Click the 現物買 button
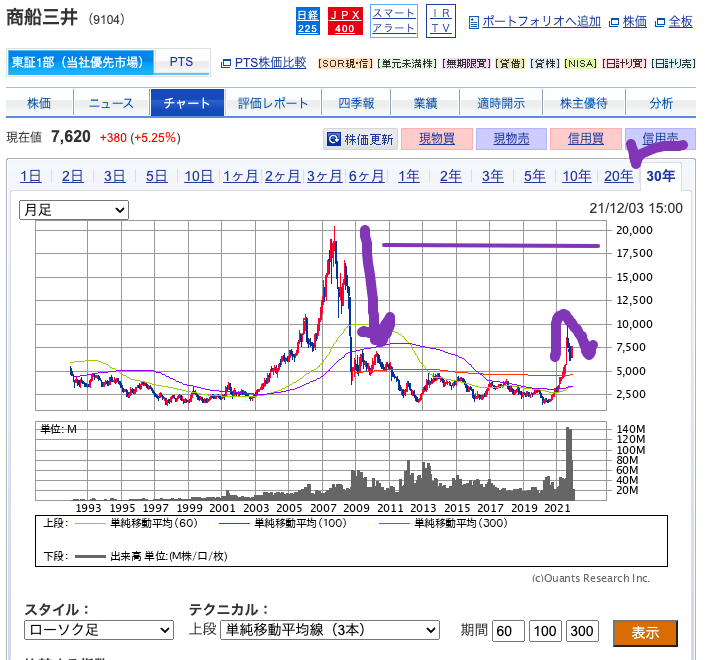706x660 pixels. [437, 139]
